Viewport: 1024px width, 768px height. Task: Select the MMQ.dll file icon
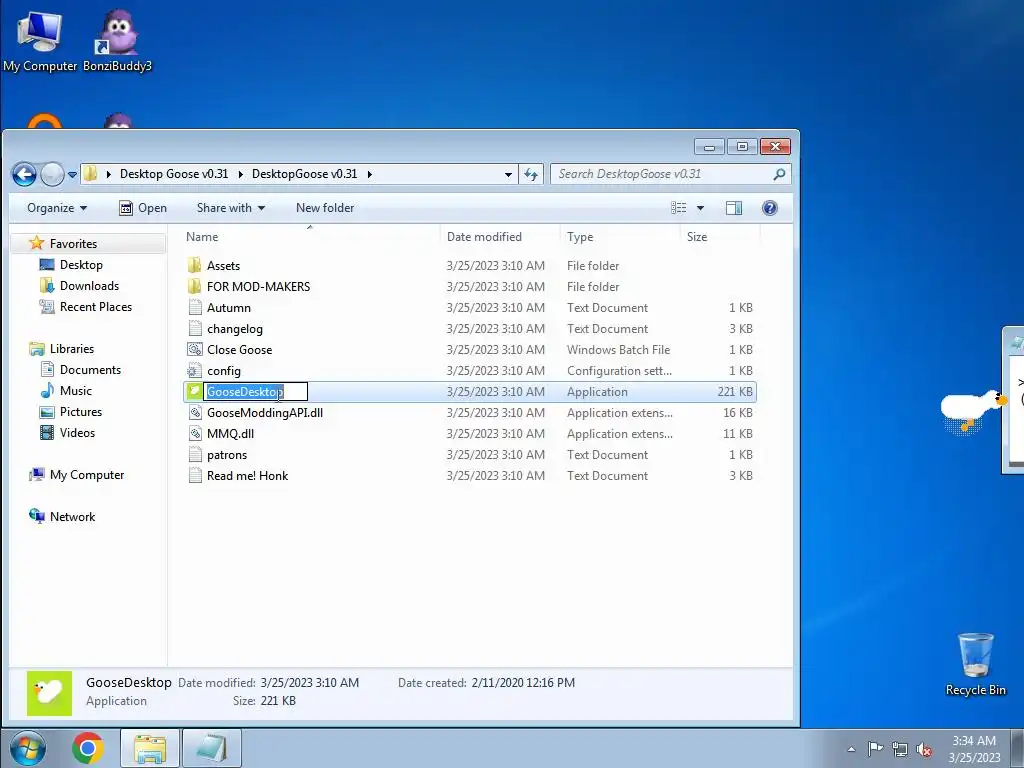click(195, 433)
